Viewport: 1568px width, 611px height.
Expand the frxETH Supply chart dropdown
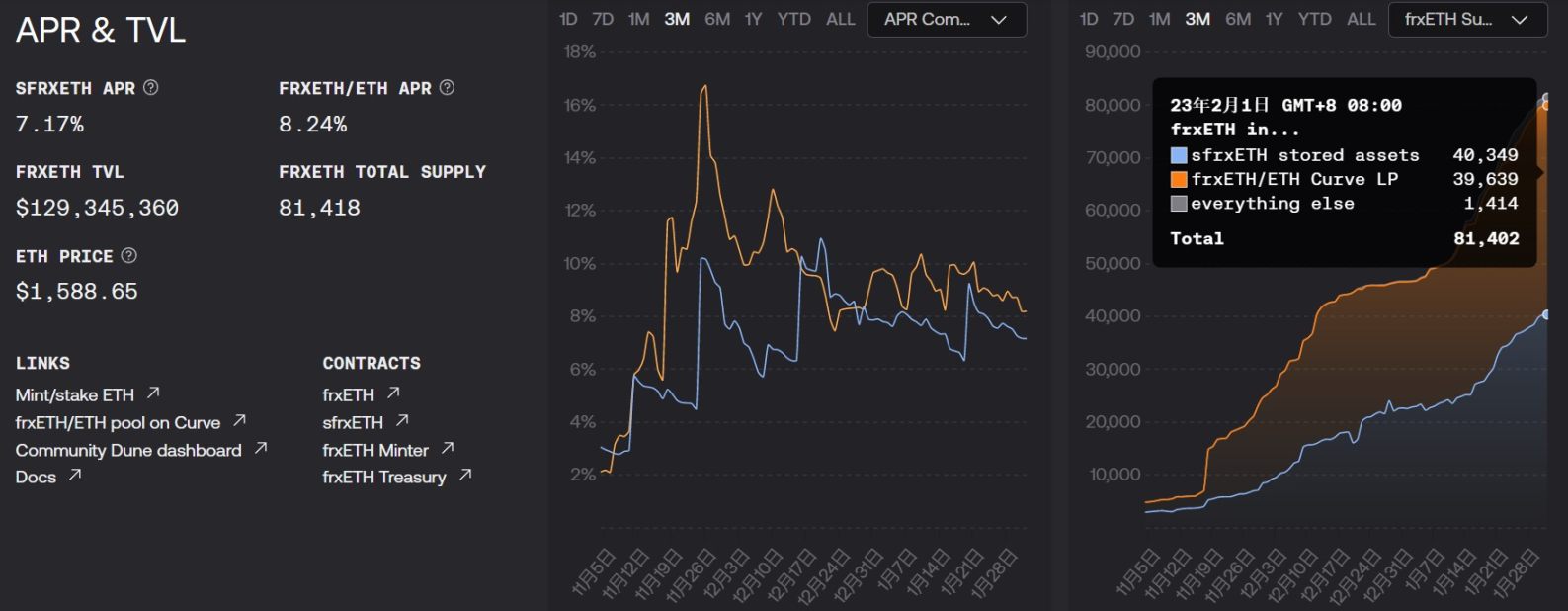point(1466,19)
